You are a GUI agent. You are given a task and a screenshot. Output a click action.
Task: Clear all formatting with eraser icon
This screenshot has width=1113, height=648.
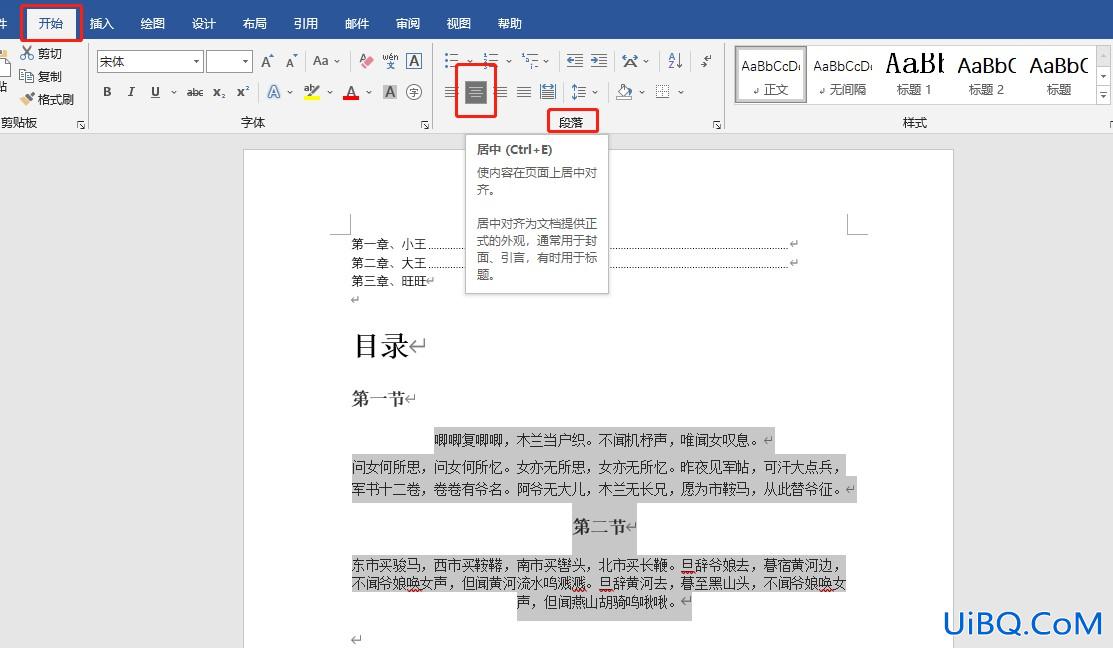[366, 61]
